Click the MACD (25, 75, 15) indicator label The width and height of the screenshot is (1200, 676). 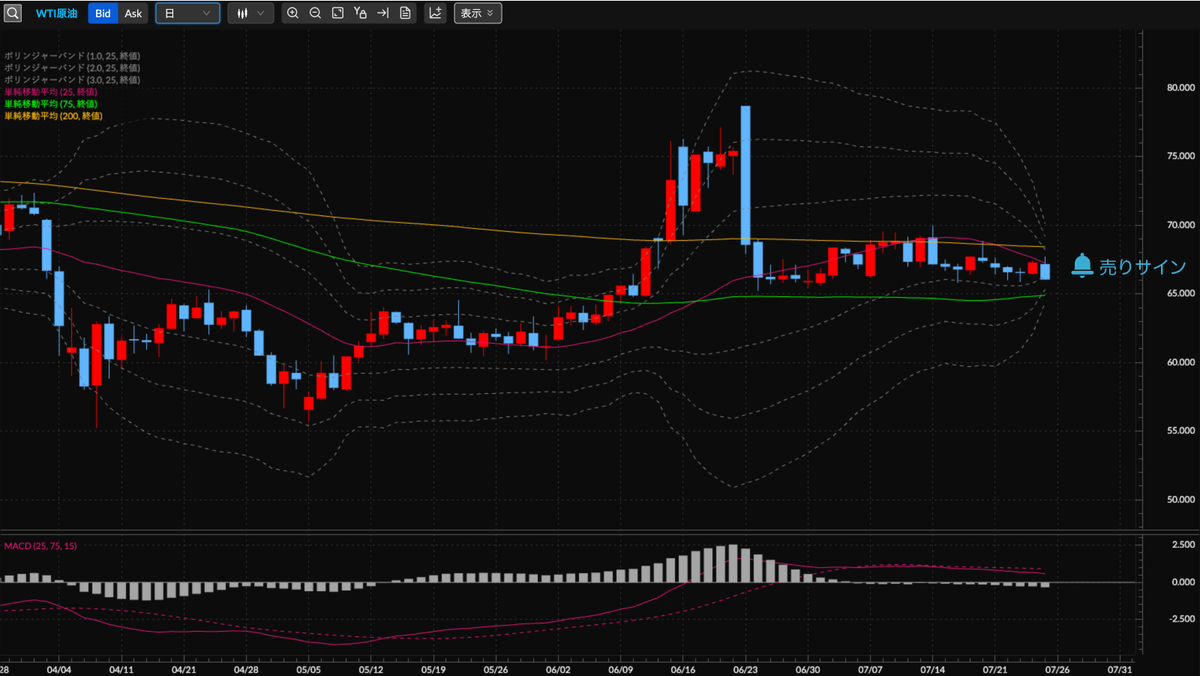pyautogui.click(x=41, y=545)
